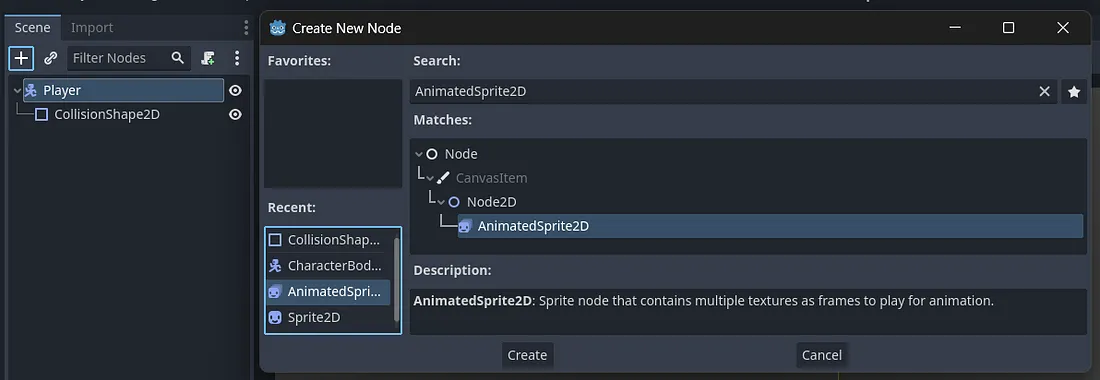Image resolution: width=1100 pixels, height=380 pixels.
Task: Select Sprite2D from the Recent list
Action: click(328, 318)
